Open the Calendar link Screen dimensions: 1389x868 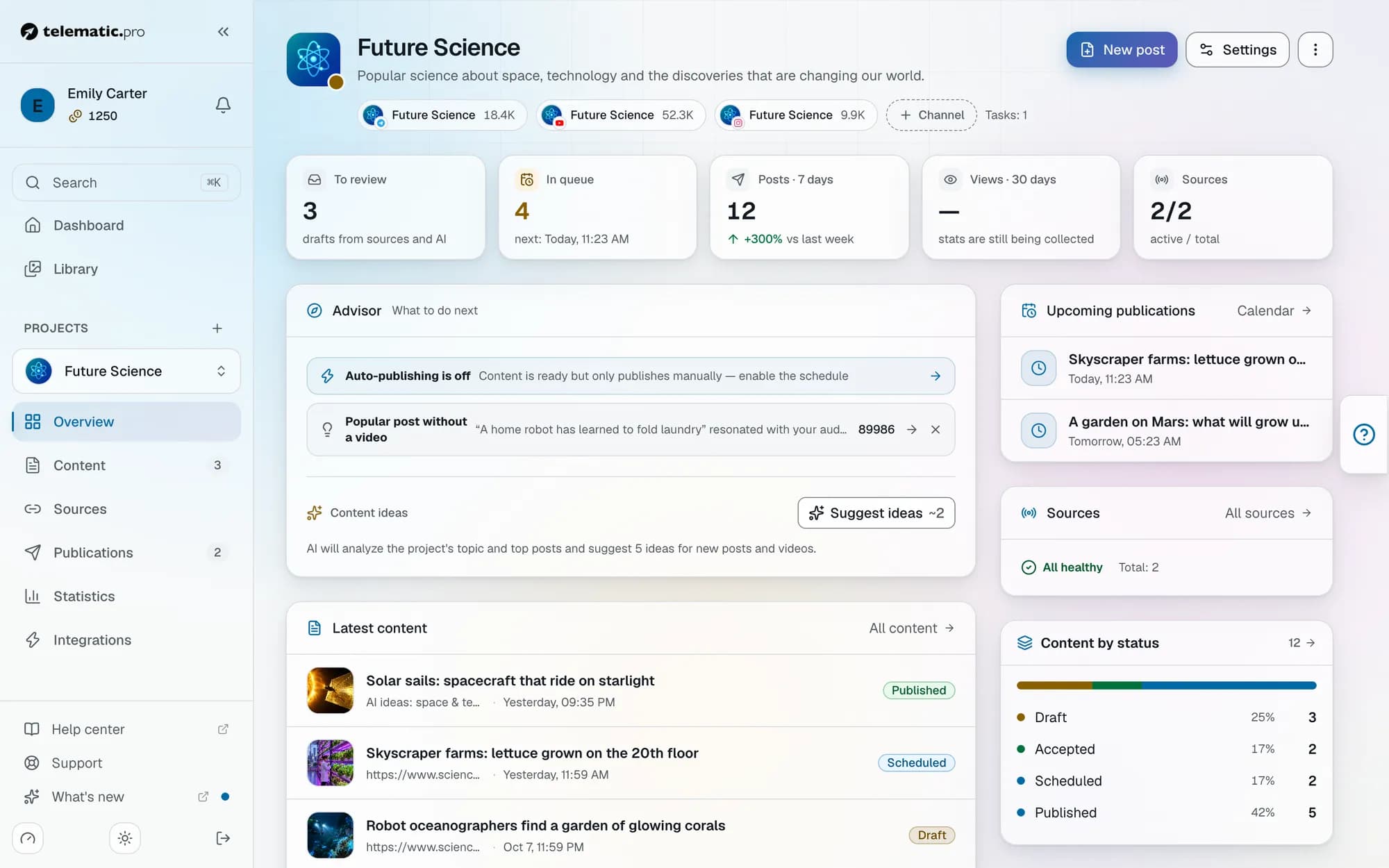point(1274,311)
